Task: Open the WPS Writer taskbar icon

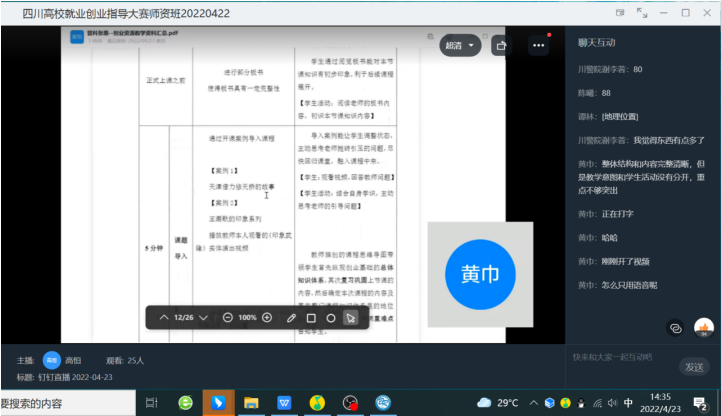Action: 284,403
